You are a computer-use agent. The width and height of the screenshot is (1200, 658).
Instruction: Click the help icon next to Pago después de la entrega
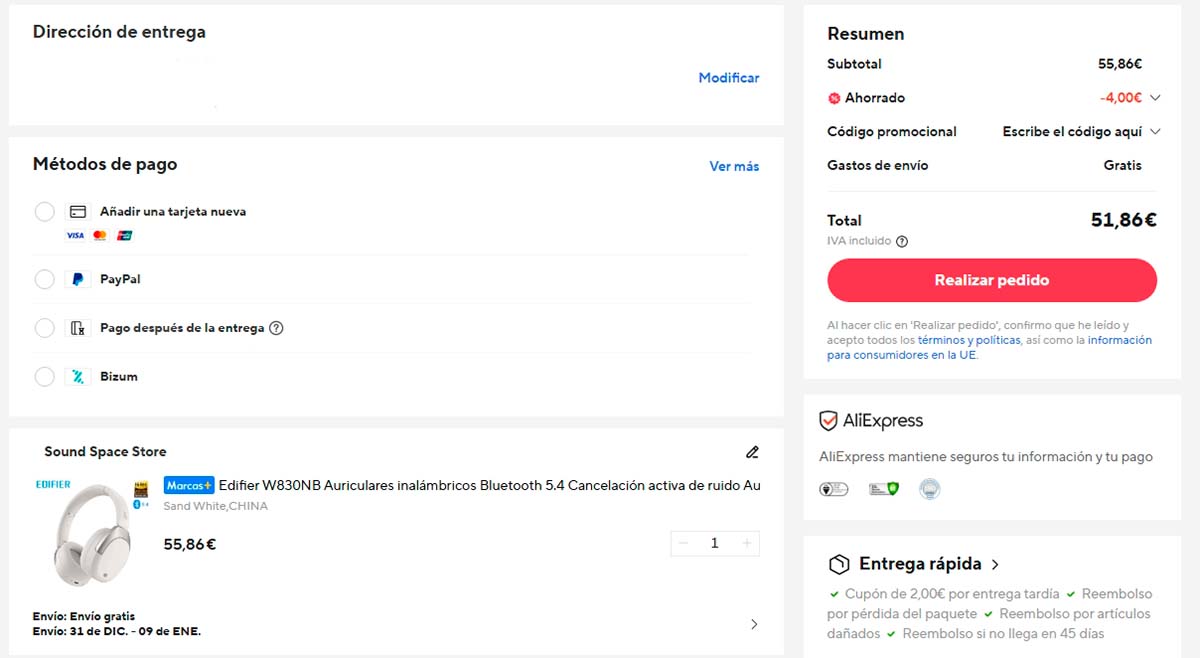tap(277, 328)
